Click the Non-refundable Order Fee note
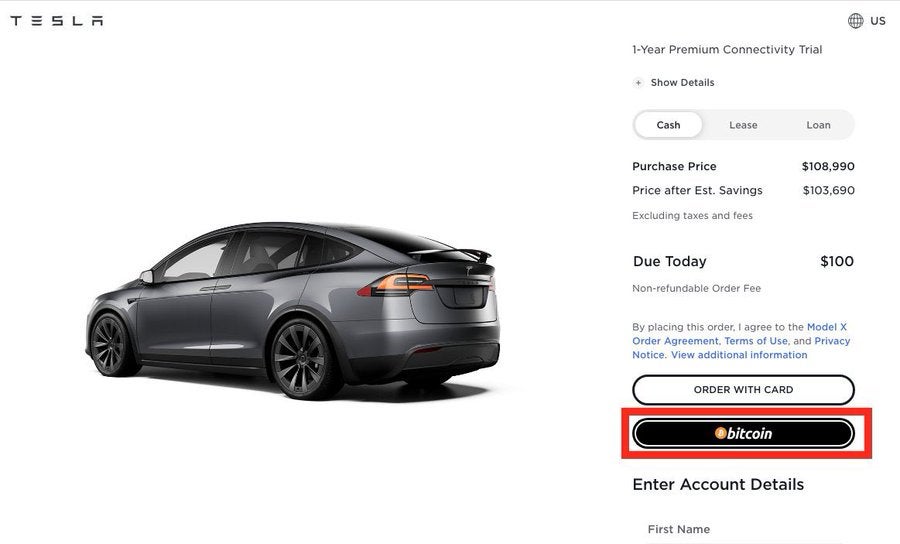 click(x=696, y=289)
